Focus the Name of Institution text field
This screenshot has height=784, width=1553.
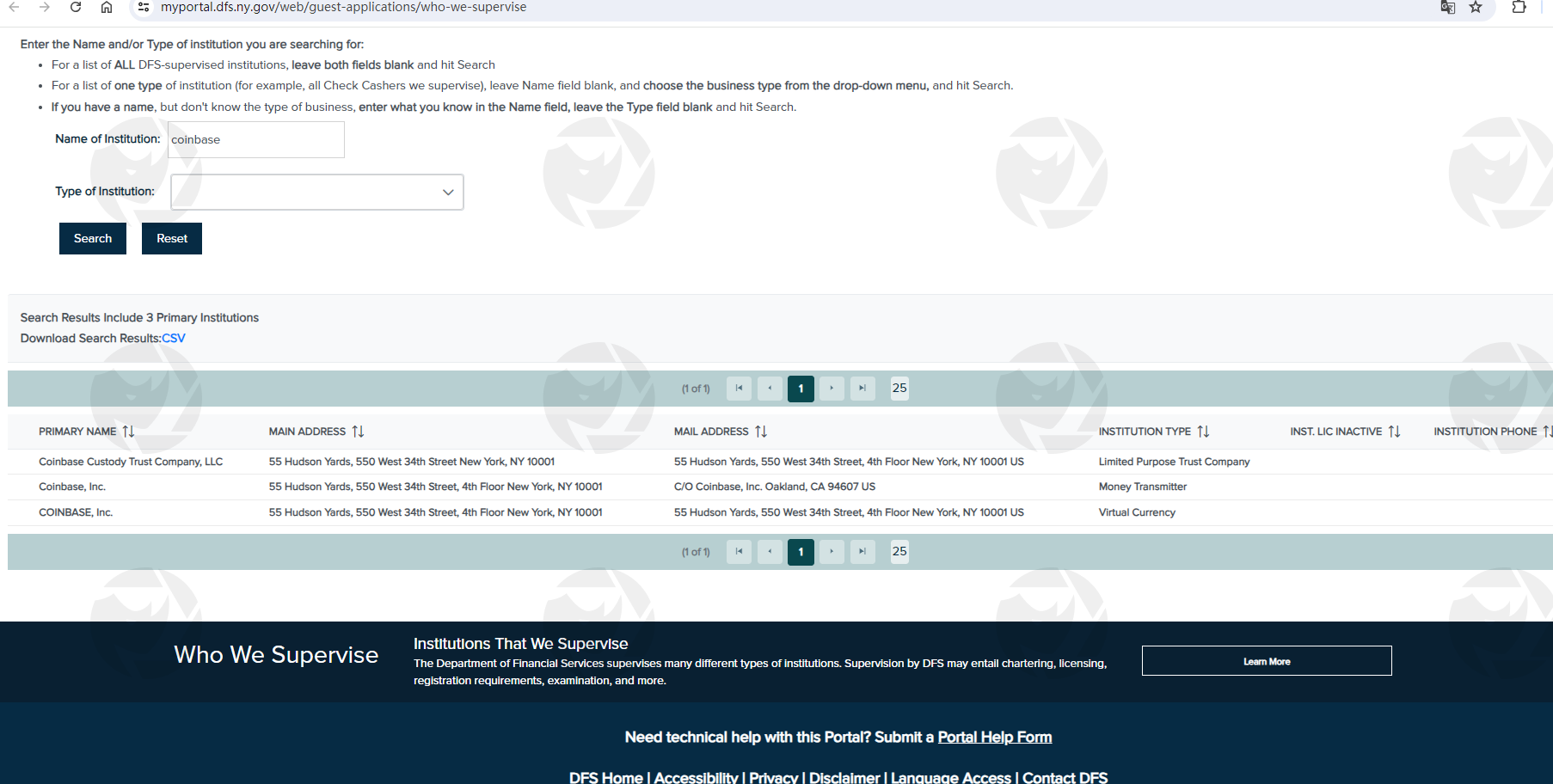coord(256,140)
